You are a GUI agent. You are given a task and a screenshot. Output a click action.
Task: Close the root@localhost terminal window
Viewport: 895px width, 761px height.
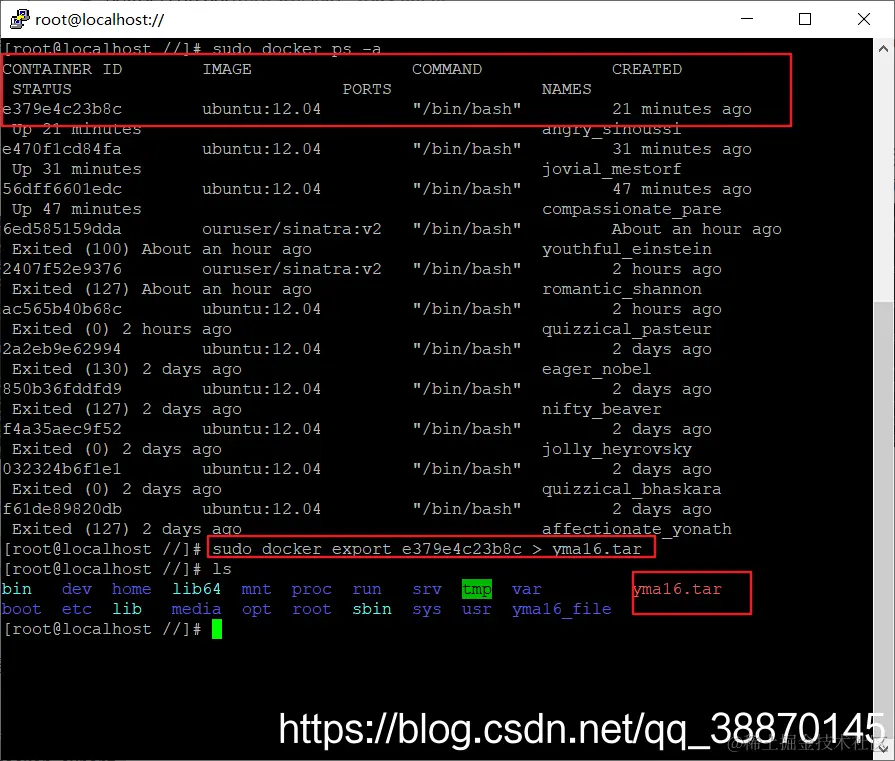864,19
